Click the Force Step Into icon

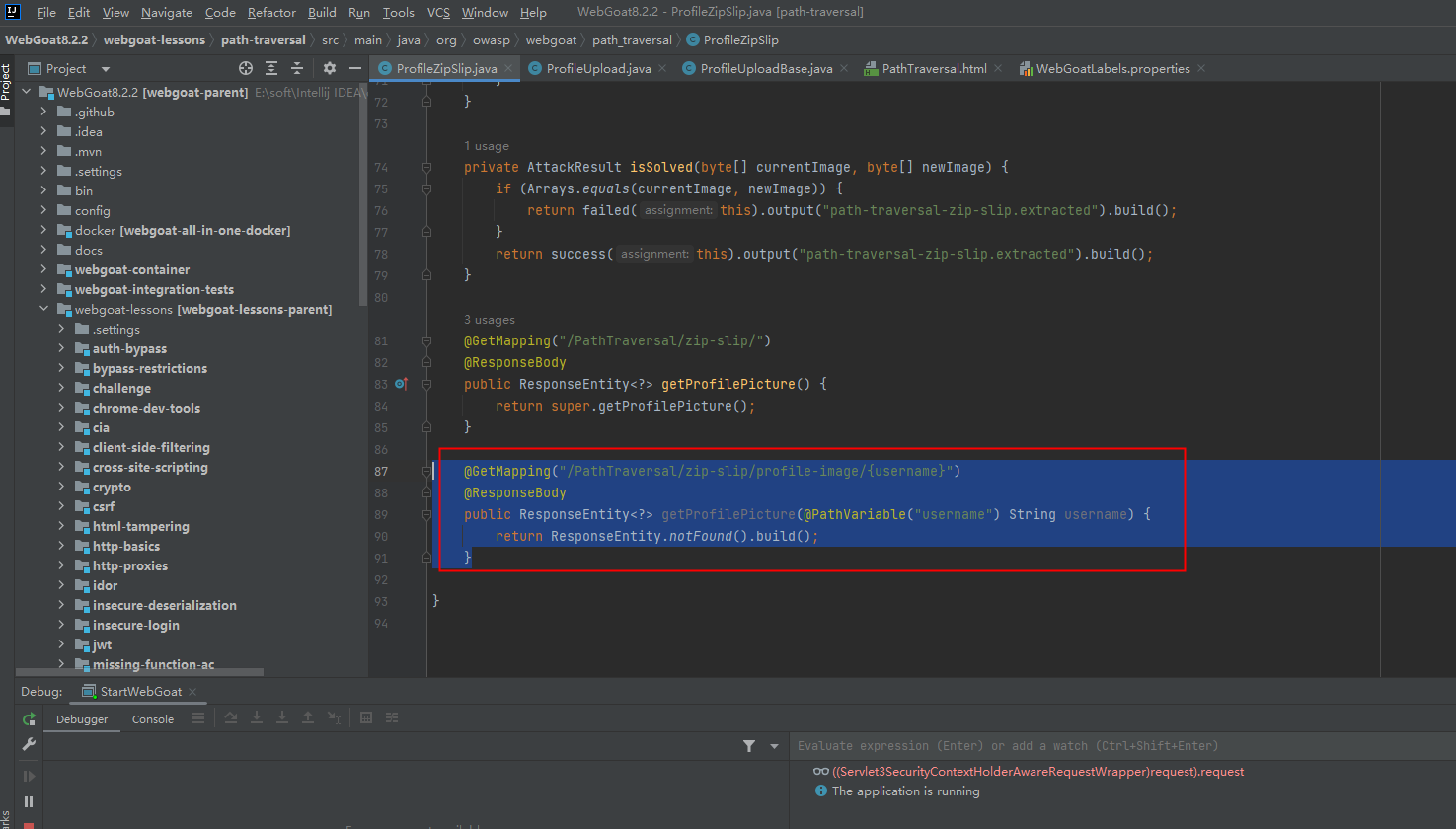[282, 717]
